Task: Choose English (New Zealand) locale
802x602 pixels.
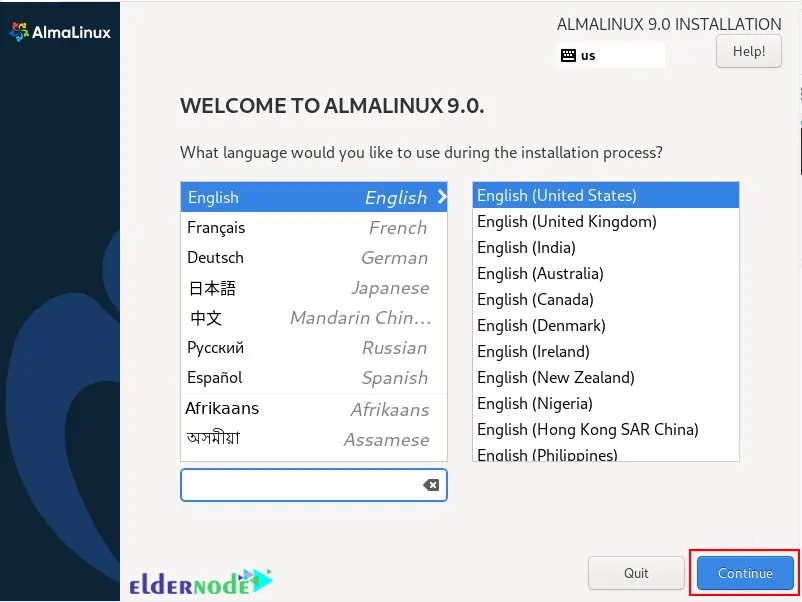Action: [x=606, y=377]
